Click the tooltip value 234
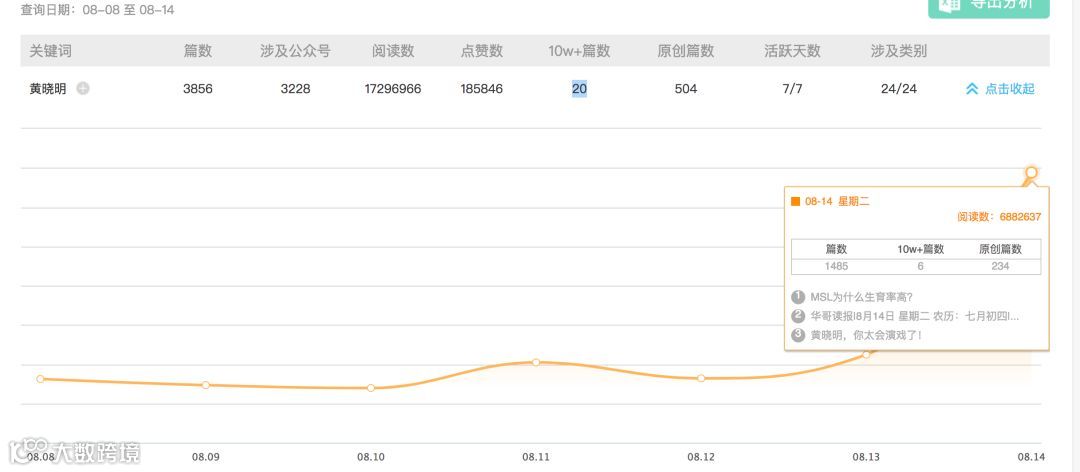 coord(1000,266)
